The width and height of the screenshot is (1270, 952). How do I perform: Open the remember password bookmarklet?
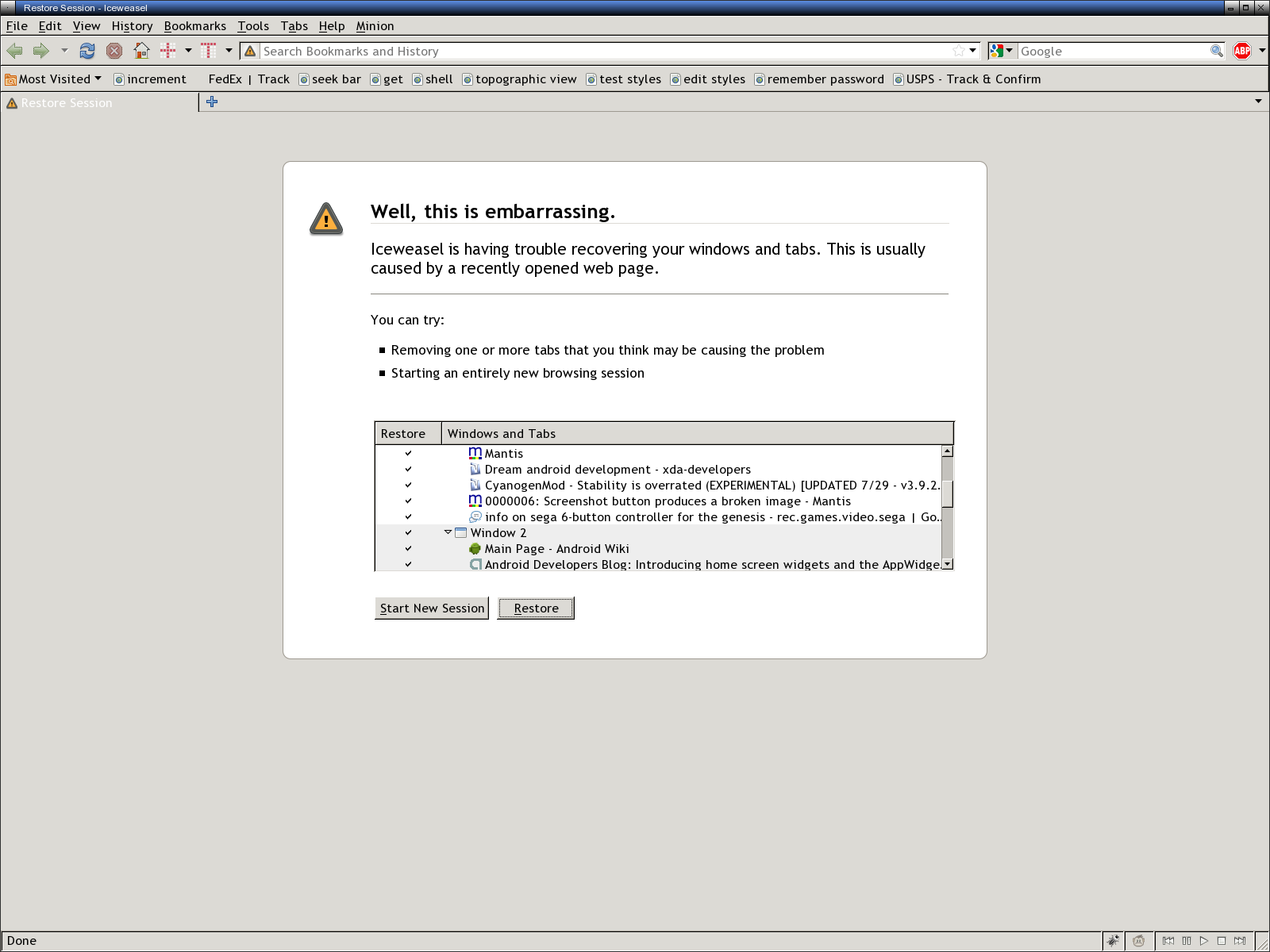pos(819,79)
